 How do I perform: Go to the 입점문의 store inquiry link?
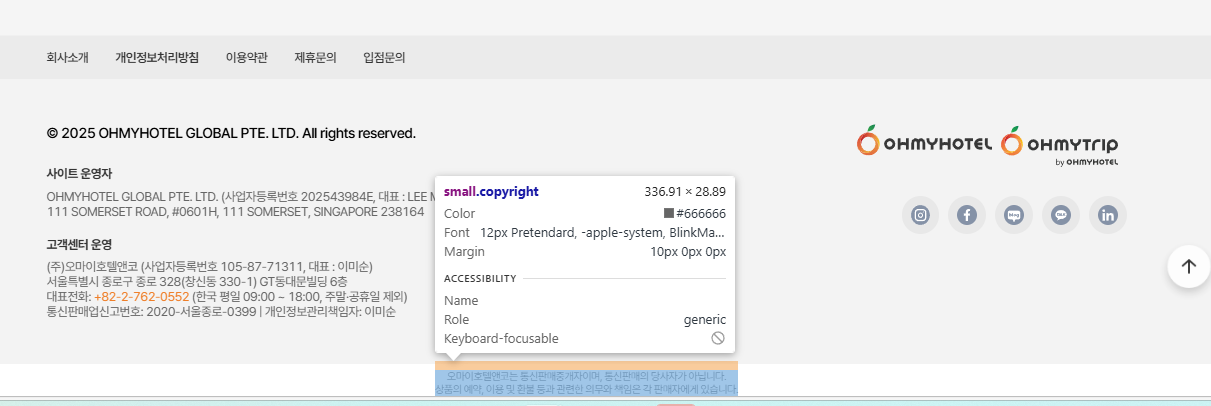click(x=384, y=58)
